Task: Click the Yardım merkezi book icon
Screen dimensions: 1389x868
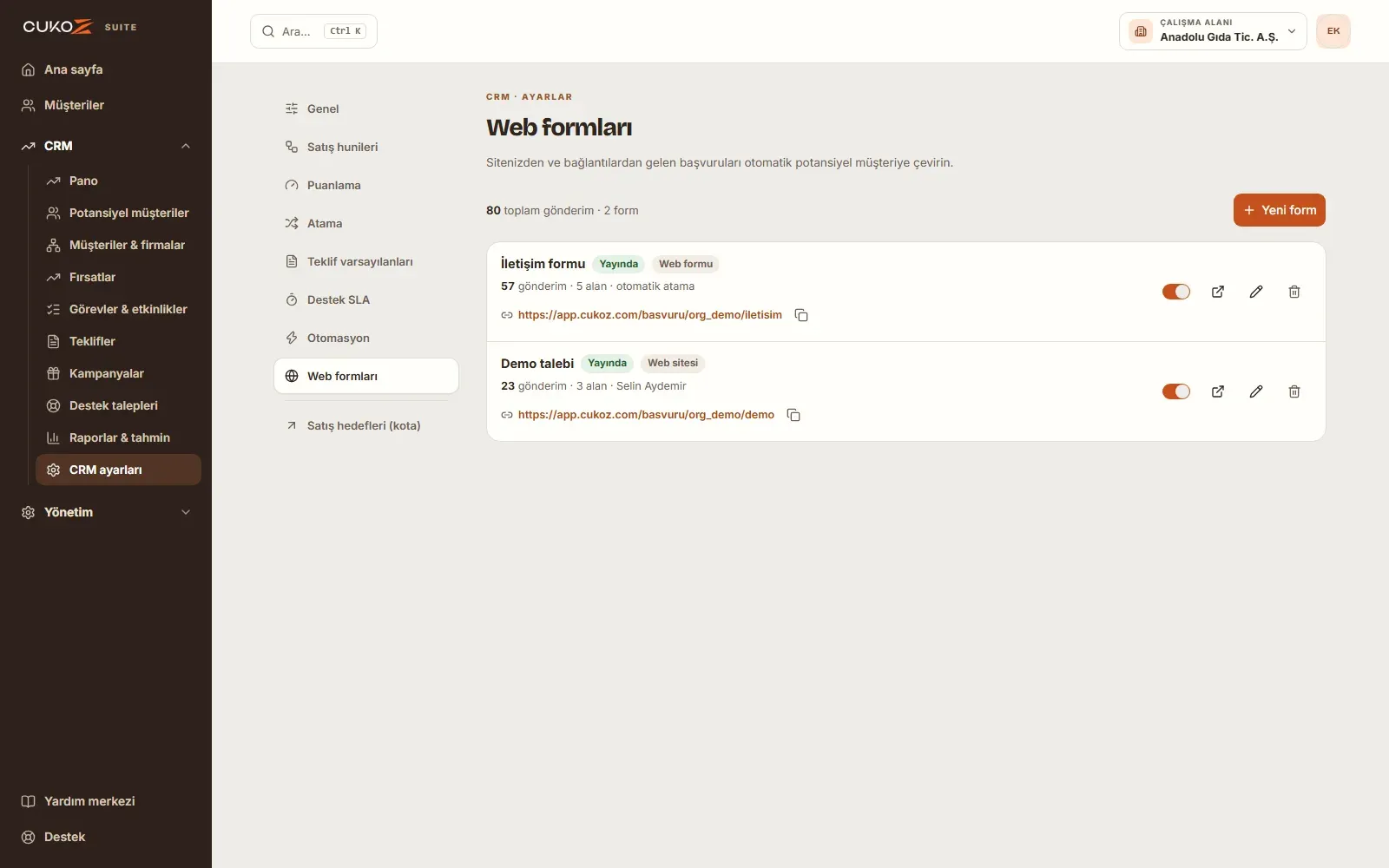Action: point(28,801)
